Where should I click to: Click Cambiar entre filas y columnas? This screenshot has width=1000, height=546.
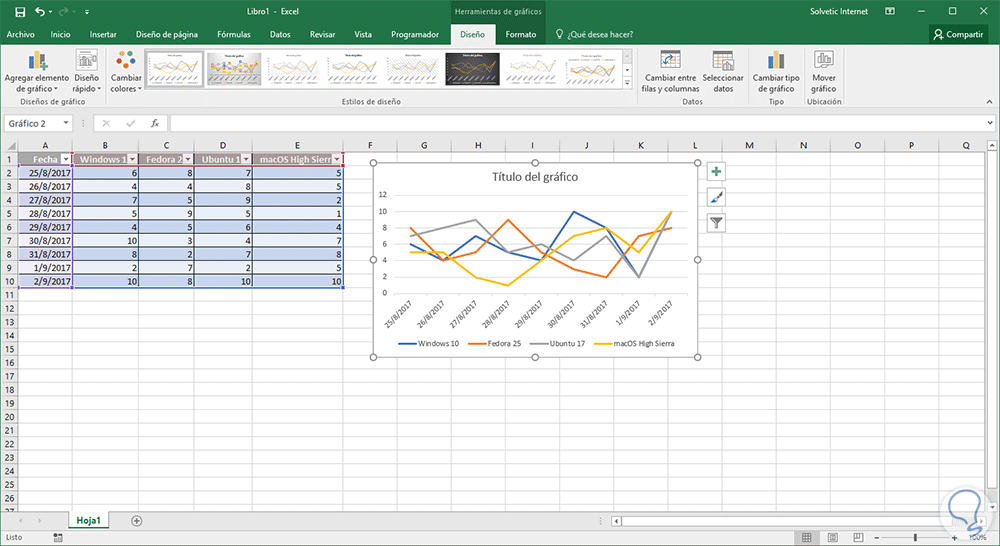click(x=670, y=72)
